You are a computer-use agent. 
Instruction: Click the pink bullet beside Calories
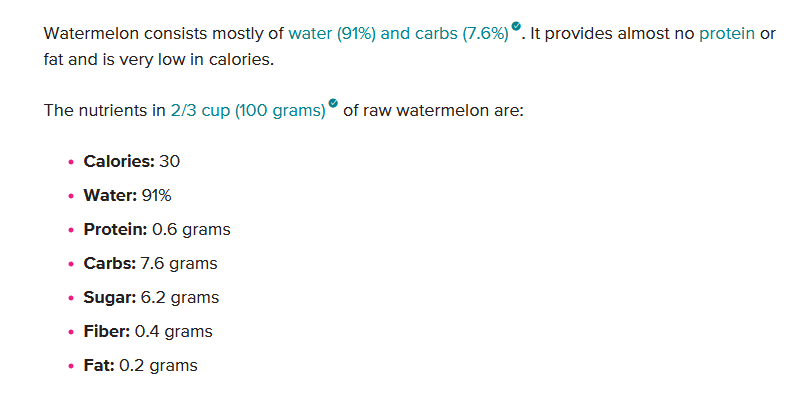point(70,162)
